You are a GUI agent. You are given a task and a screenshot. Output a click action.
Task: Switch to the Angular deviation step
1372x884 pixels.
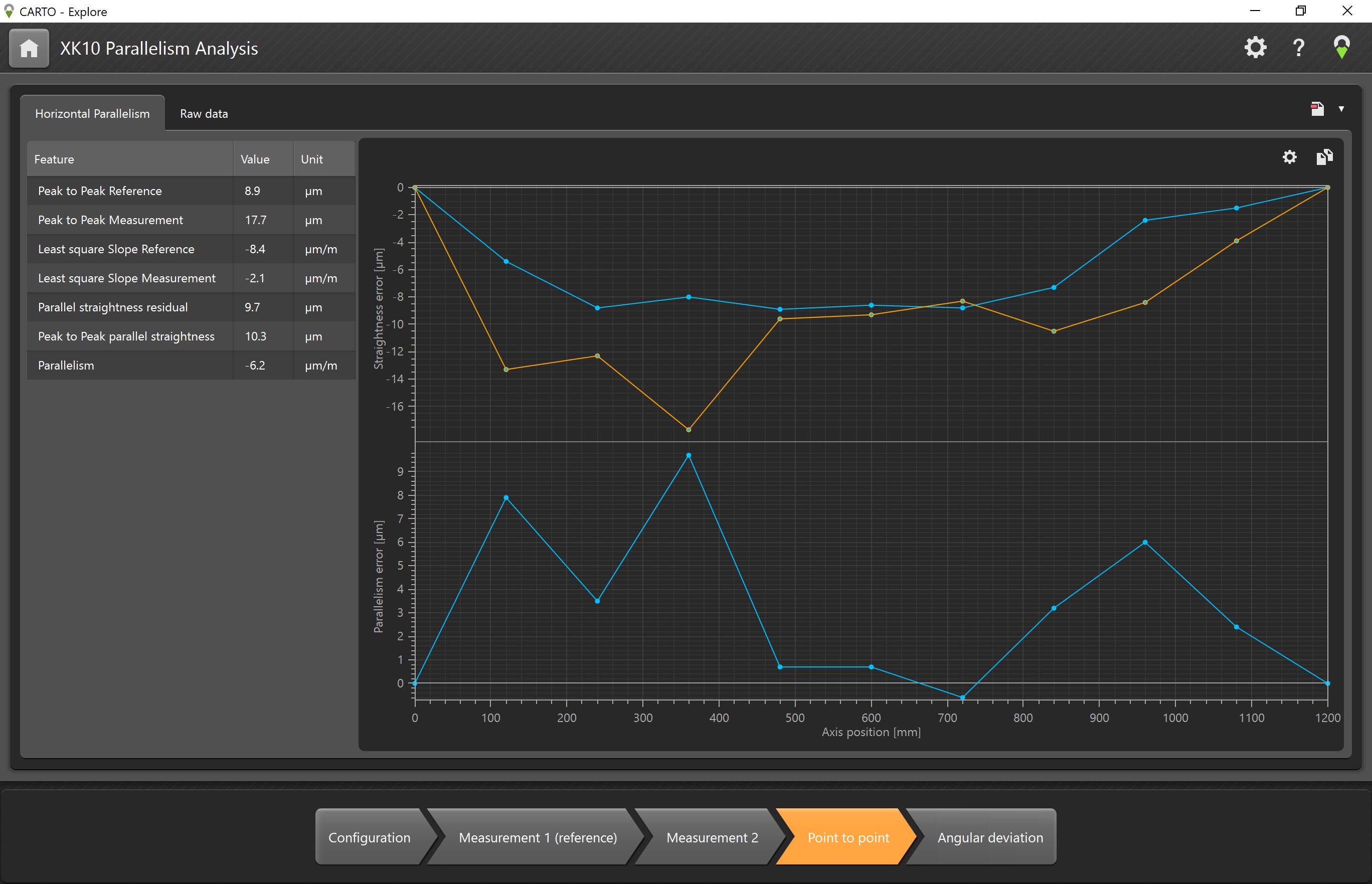990,837
